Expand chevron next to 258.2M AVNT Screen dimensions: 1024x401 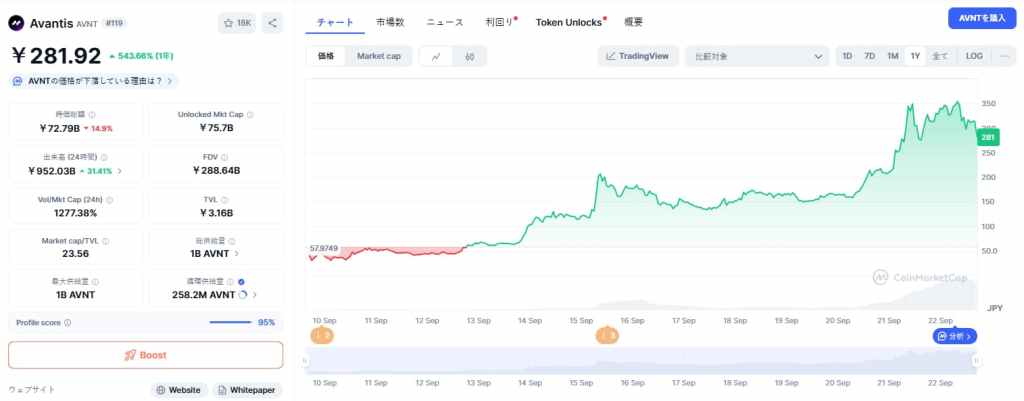click(255, 295)
